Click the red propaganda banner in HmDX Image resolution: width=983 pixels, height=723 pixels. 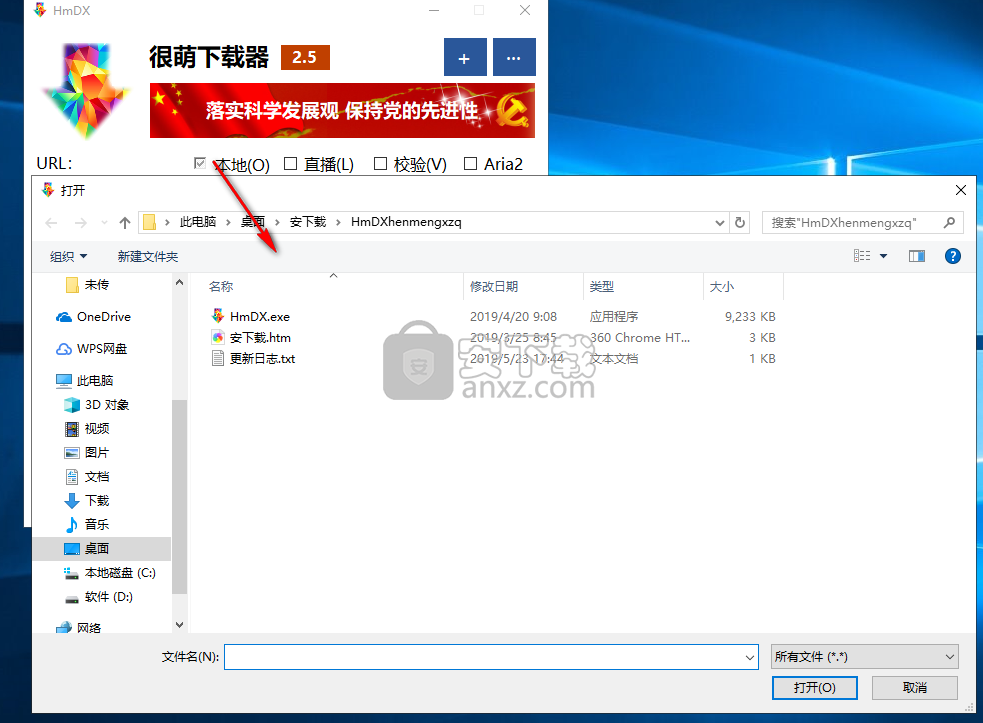point(342,110)
